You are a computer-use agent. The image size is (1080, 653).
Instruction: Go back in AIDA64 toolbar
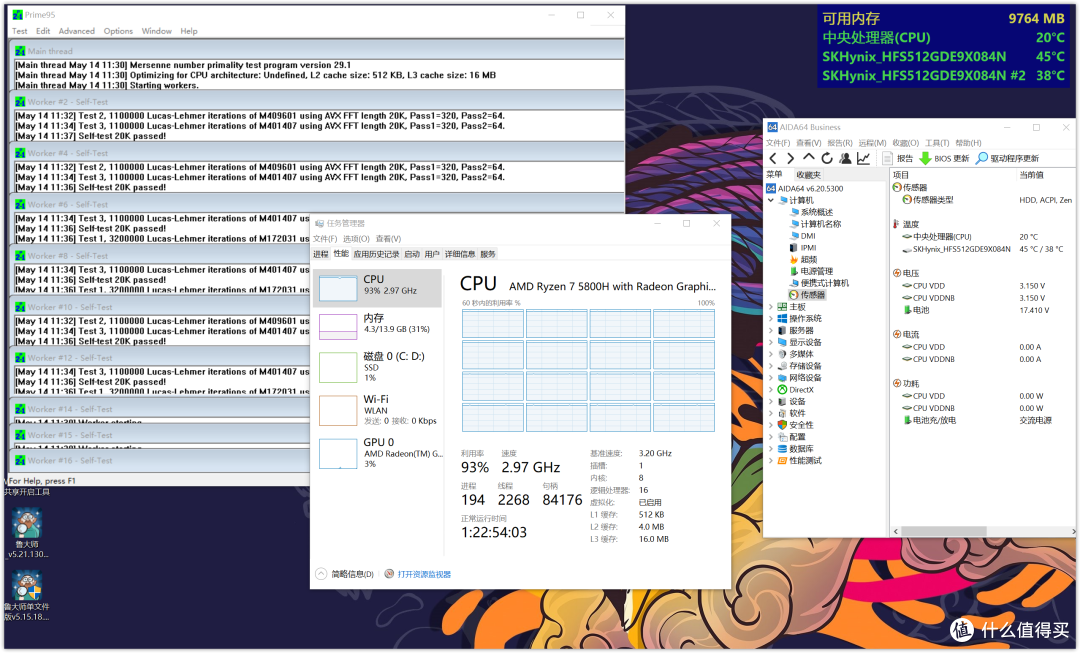773,158
